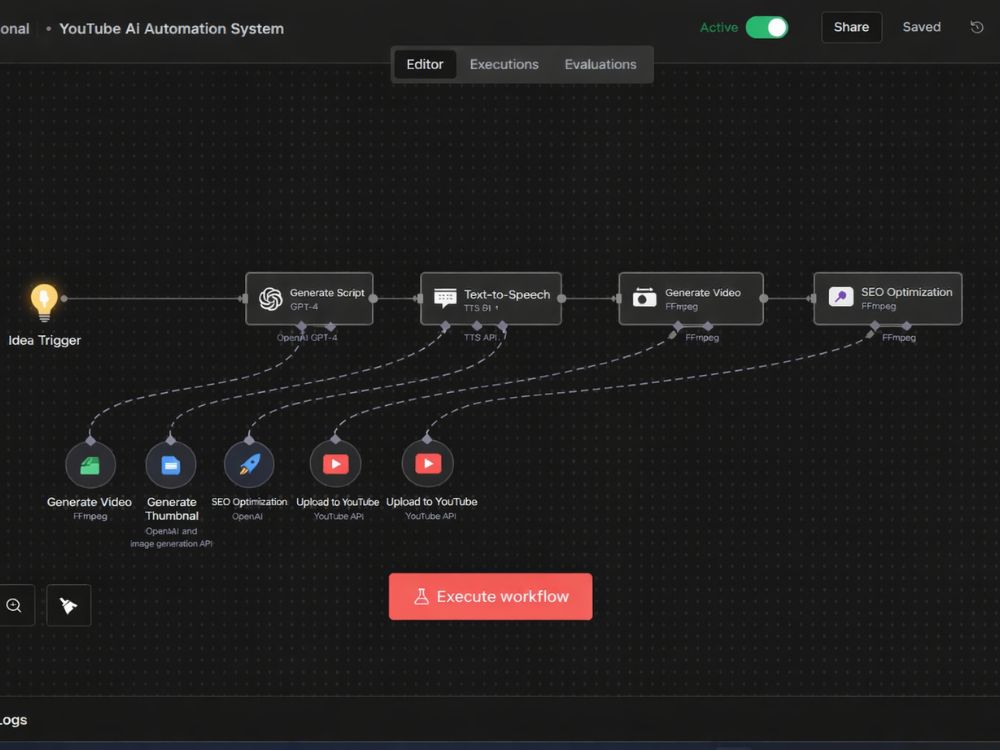Click the speech bubble icon in Text-to-Speech node
Screen dimensions: 1000x750
click(445, 298)
